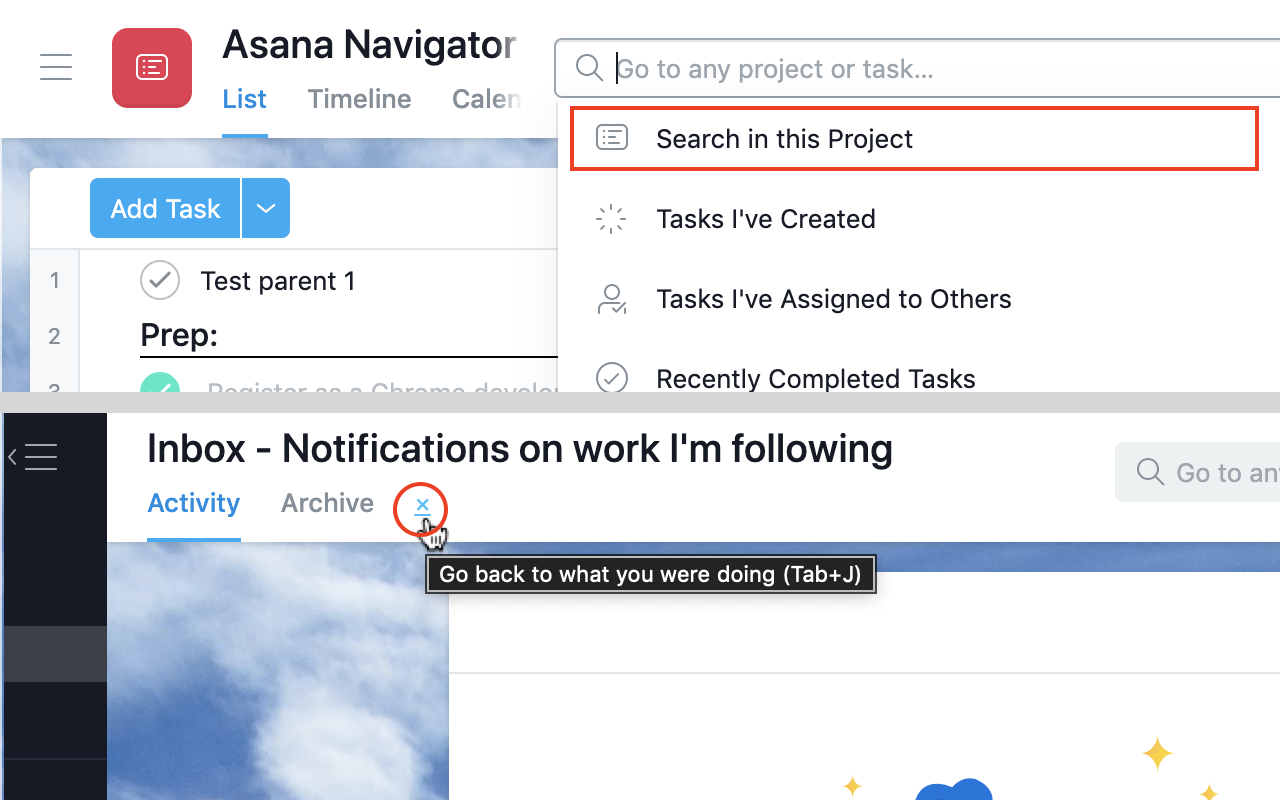Collapse the sidebar in the Inbox window
The width and height of the screenshot is (1280, 800).
pyautogui.click(x=33, y=457)
